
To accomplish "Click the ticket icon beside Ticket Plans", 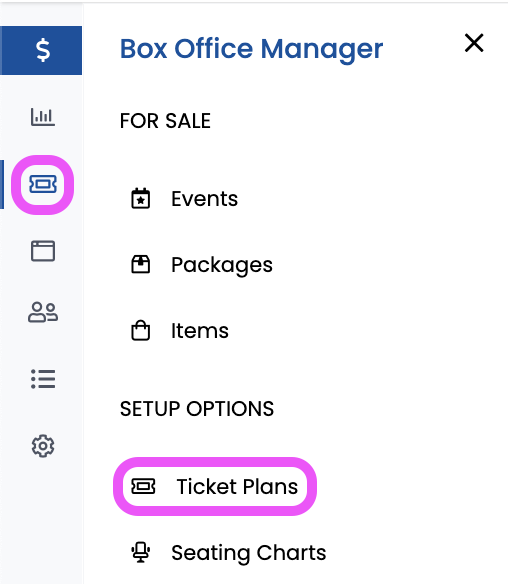I will tap(143, 486).
